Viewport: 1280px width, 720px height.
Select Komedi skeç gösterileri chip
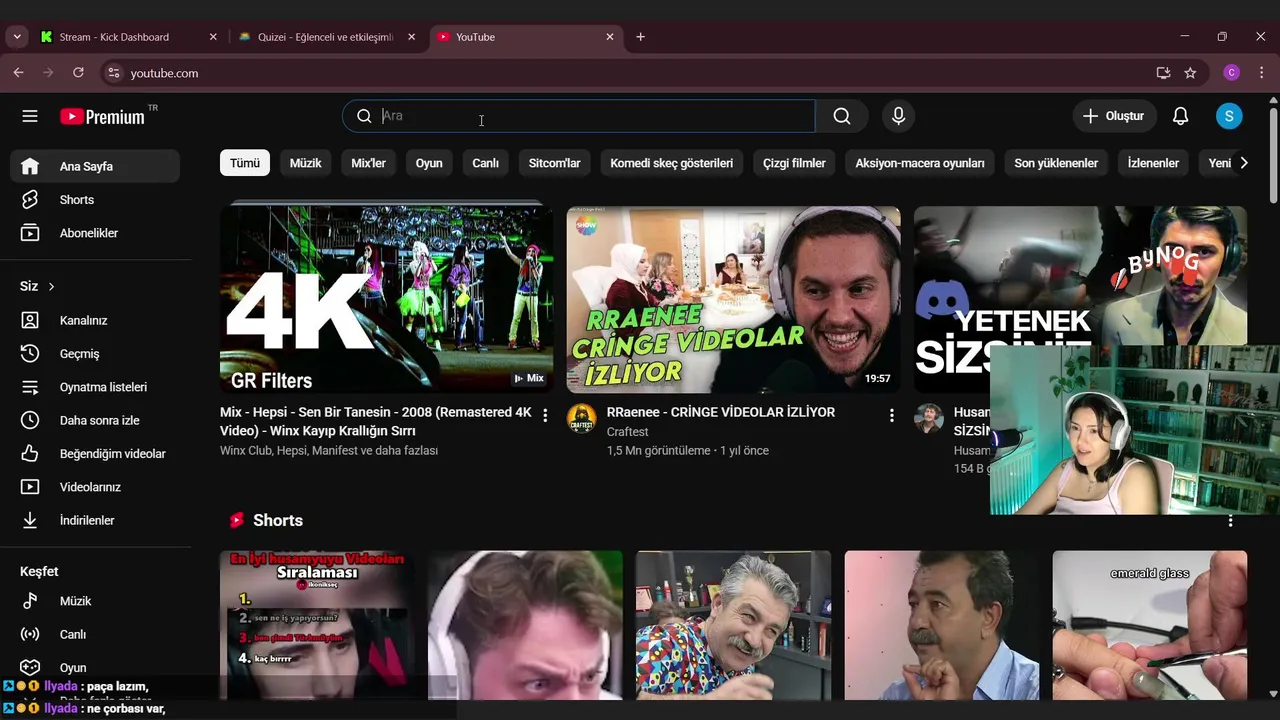pos(672,163)
